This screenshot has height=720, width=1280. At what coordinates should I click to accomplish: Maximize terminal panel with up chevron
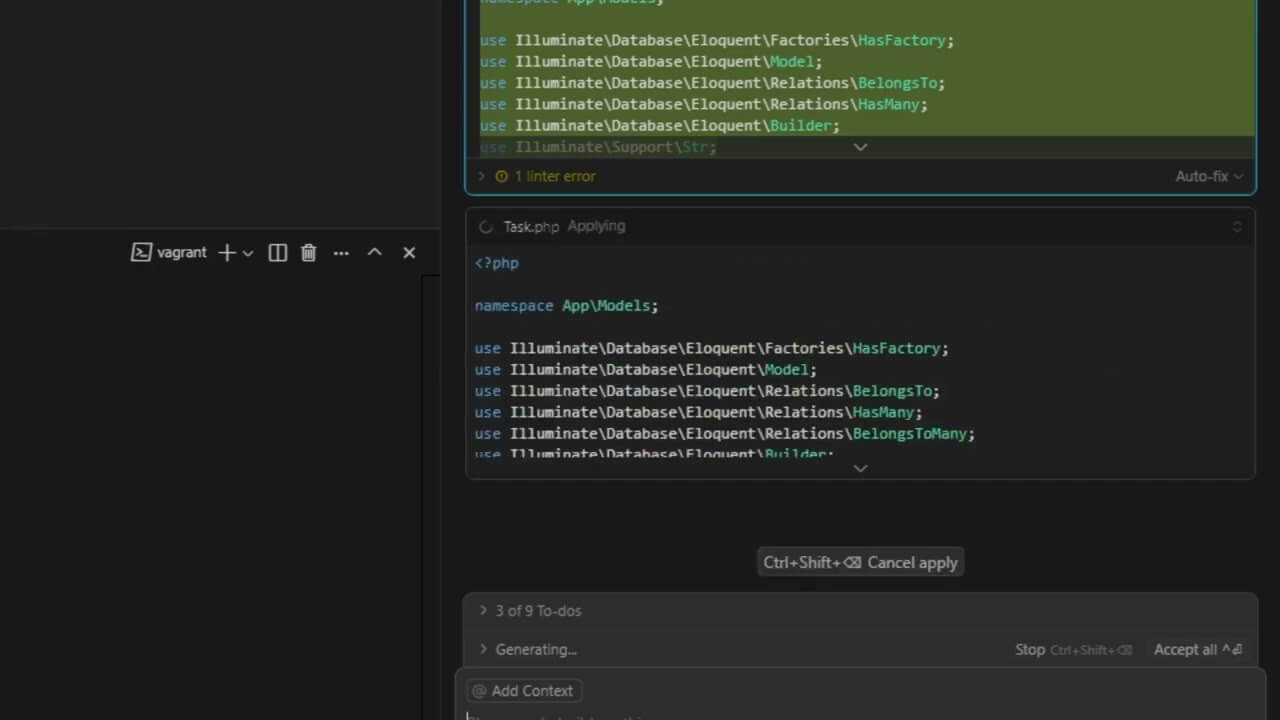coord(374,253)
